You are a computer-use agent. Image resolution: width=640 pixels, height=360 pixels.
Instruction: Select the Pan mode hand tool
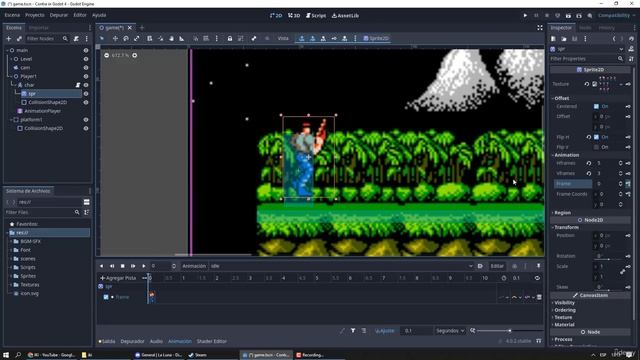pyautogui.click(x=171, y=38)
